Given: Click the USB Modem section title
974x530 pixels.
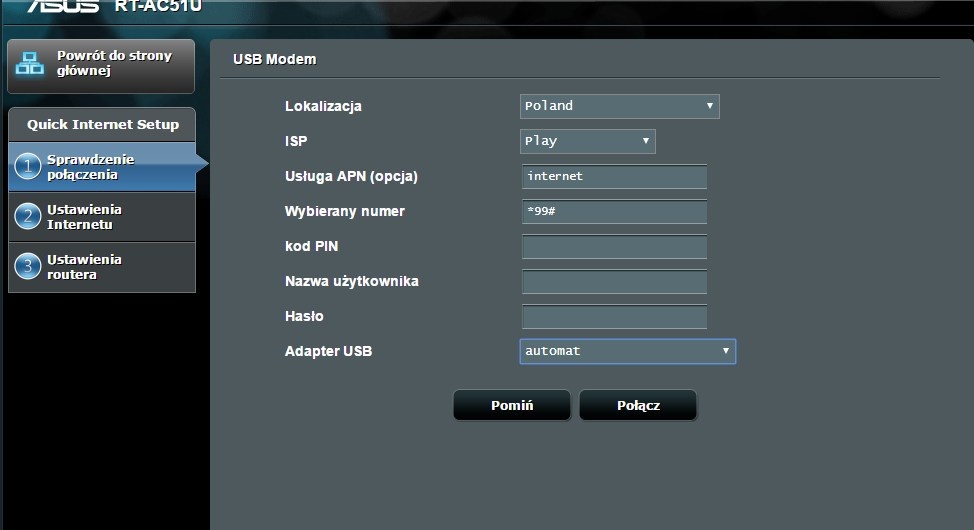Looking at the screenshot, I should 274,59.
